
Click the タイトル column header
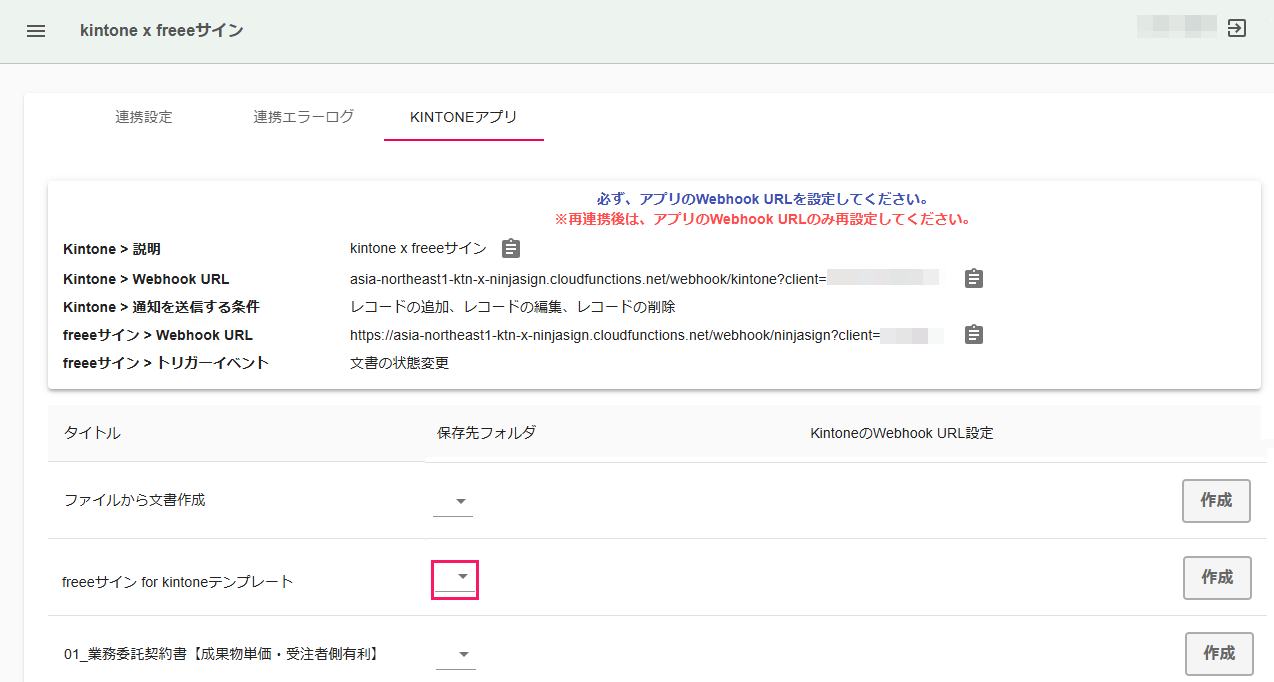[92, 433]
